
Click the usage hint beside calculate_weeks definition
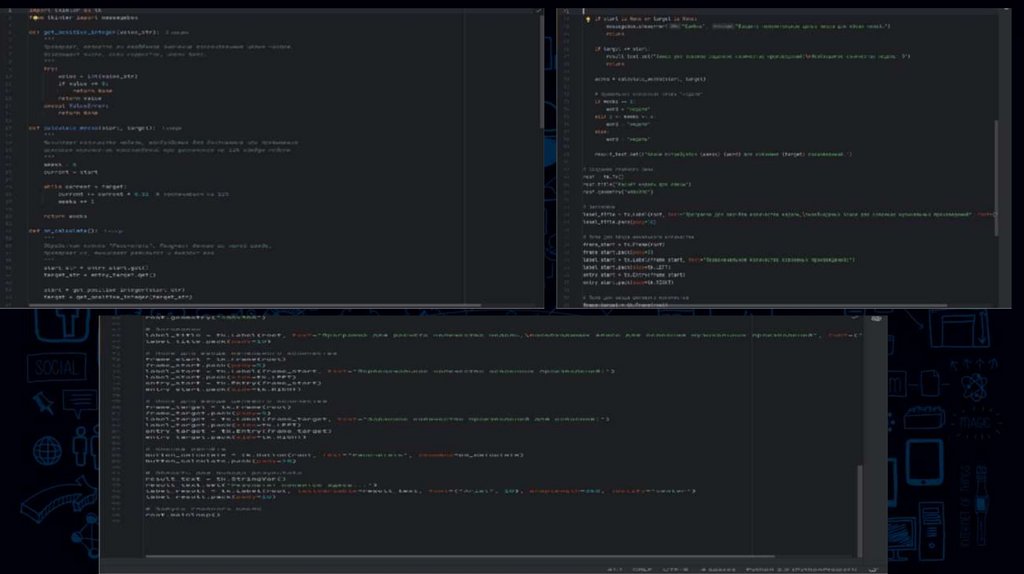tap(172, 128)
